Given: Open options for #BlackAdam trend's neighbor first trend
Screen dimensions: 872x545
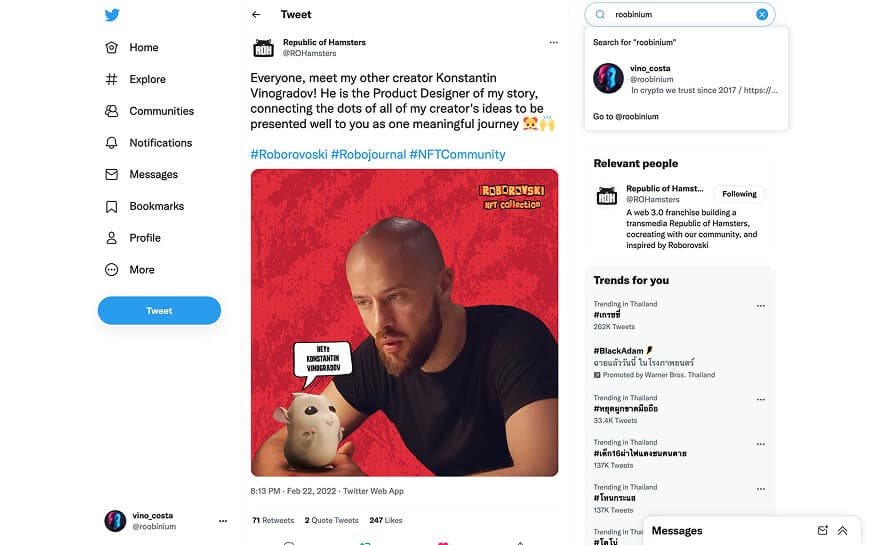Looking at the screenshot, I should click(x=760, y=305).
